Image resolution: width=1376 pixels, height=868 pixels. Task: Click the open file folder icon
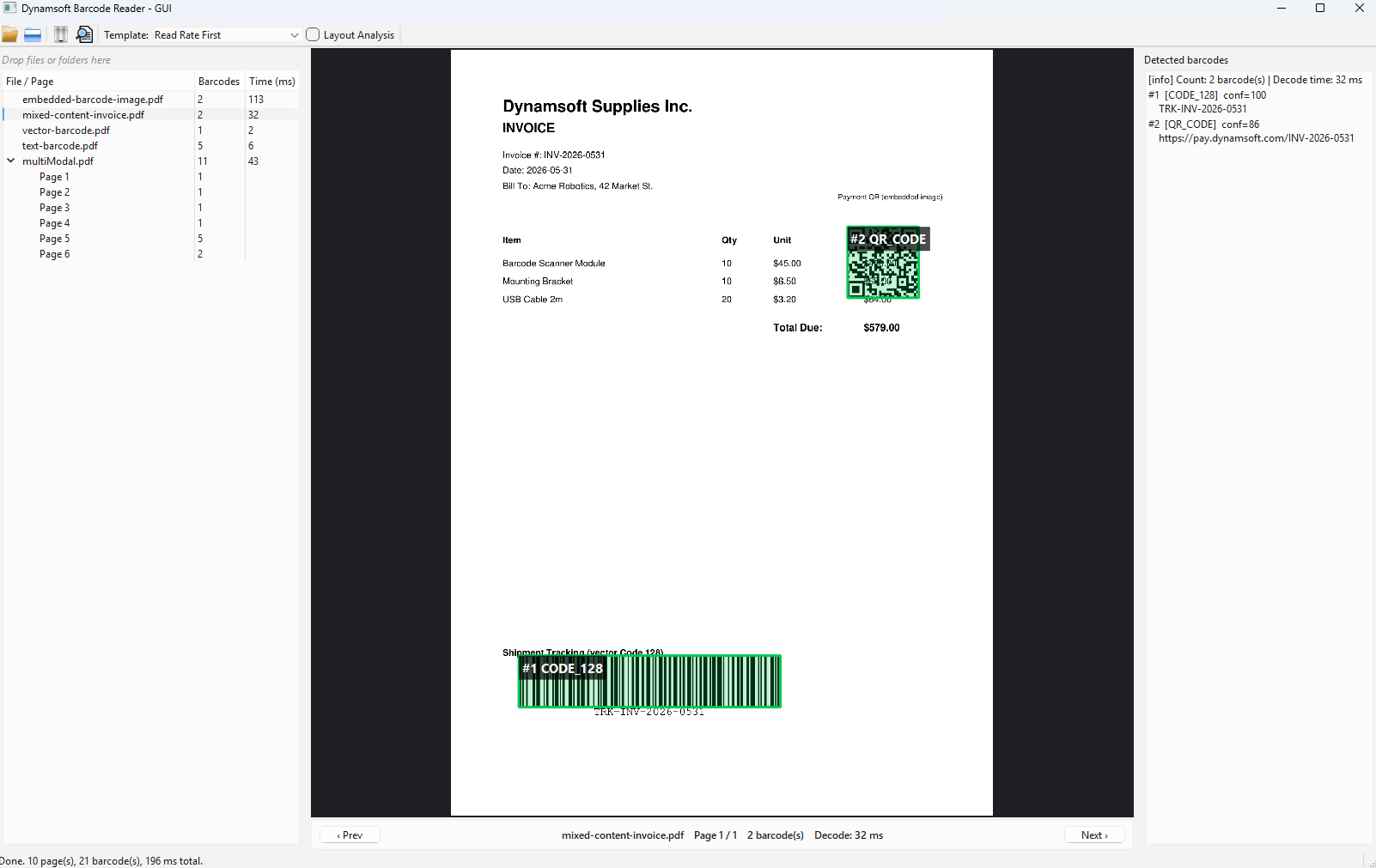tap(9, 34)
